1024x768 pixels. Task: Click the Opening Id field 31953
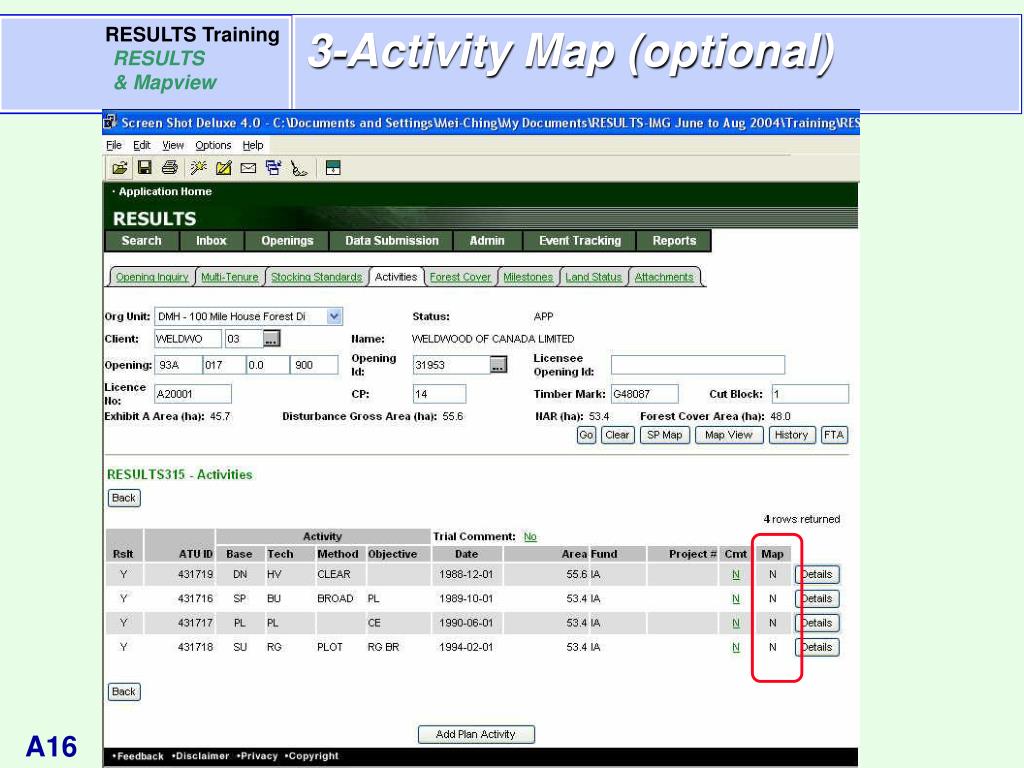coord(451,365)
